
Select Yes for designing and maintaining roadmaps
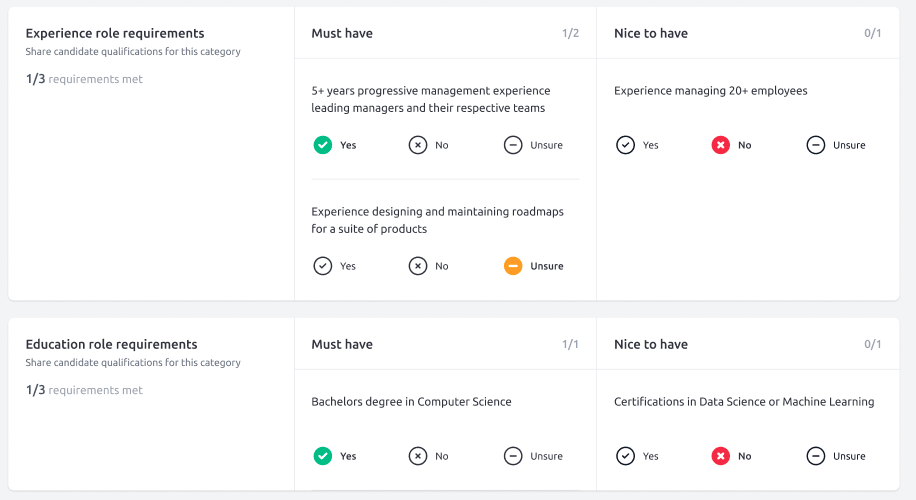pos(323,266)
